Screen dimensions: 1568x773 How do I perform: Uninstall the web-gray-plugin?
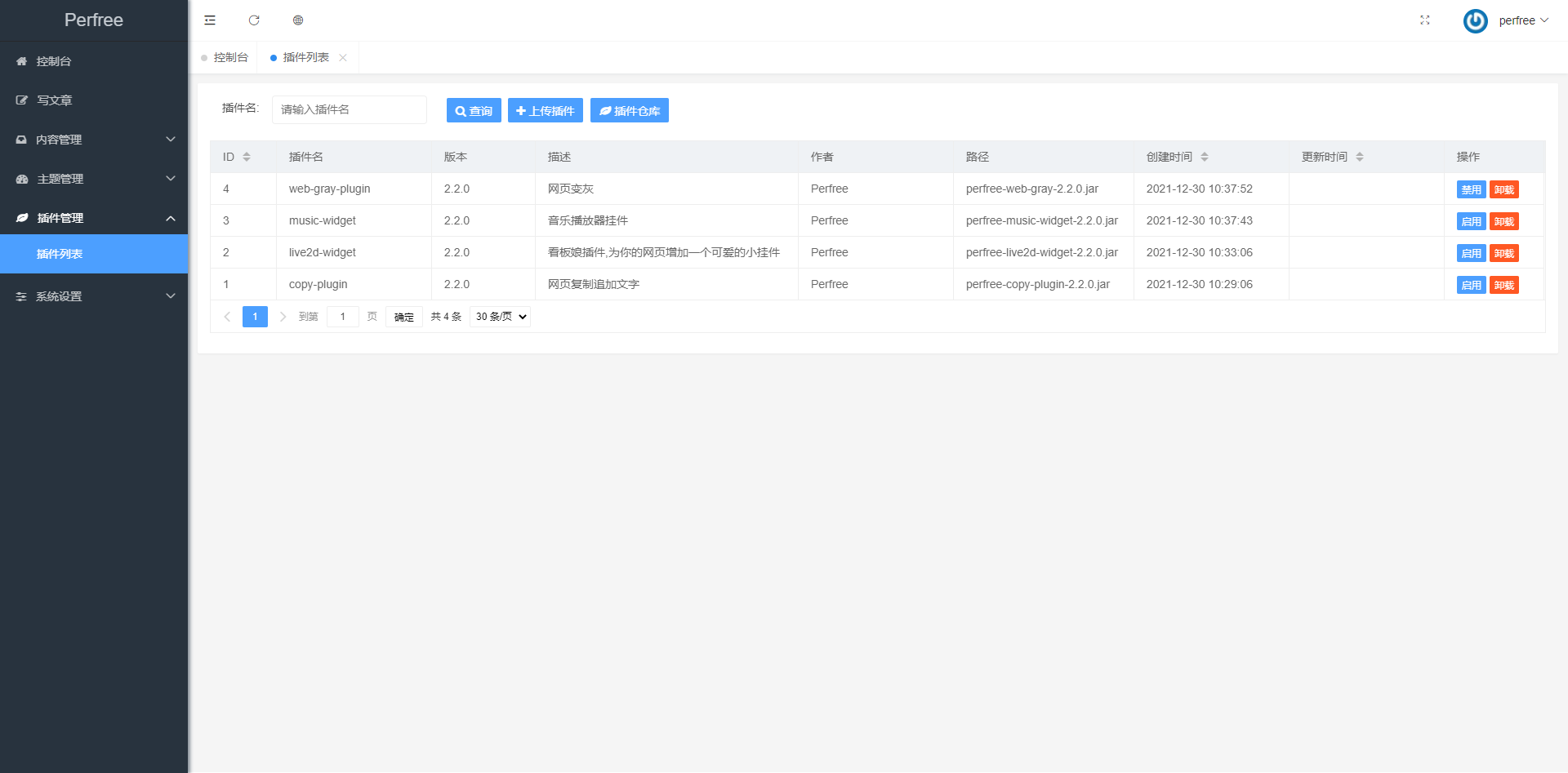point(1504,189)
